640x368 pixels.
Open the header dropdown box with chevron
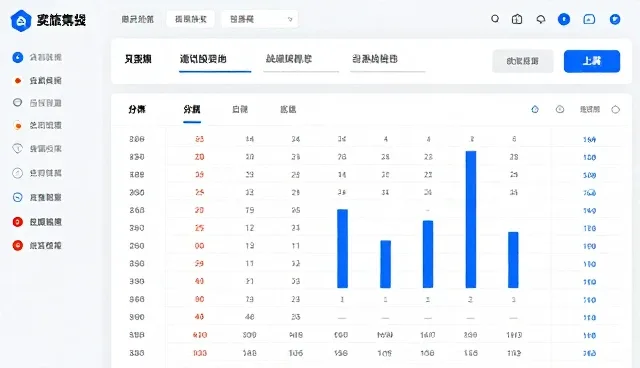coord(260,19)
